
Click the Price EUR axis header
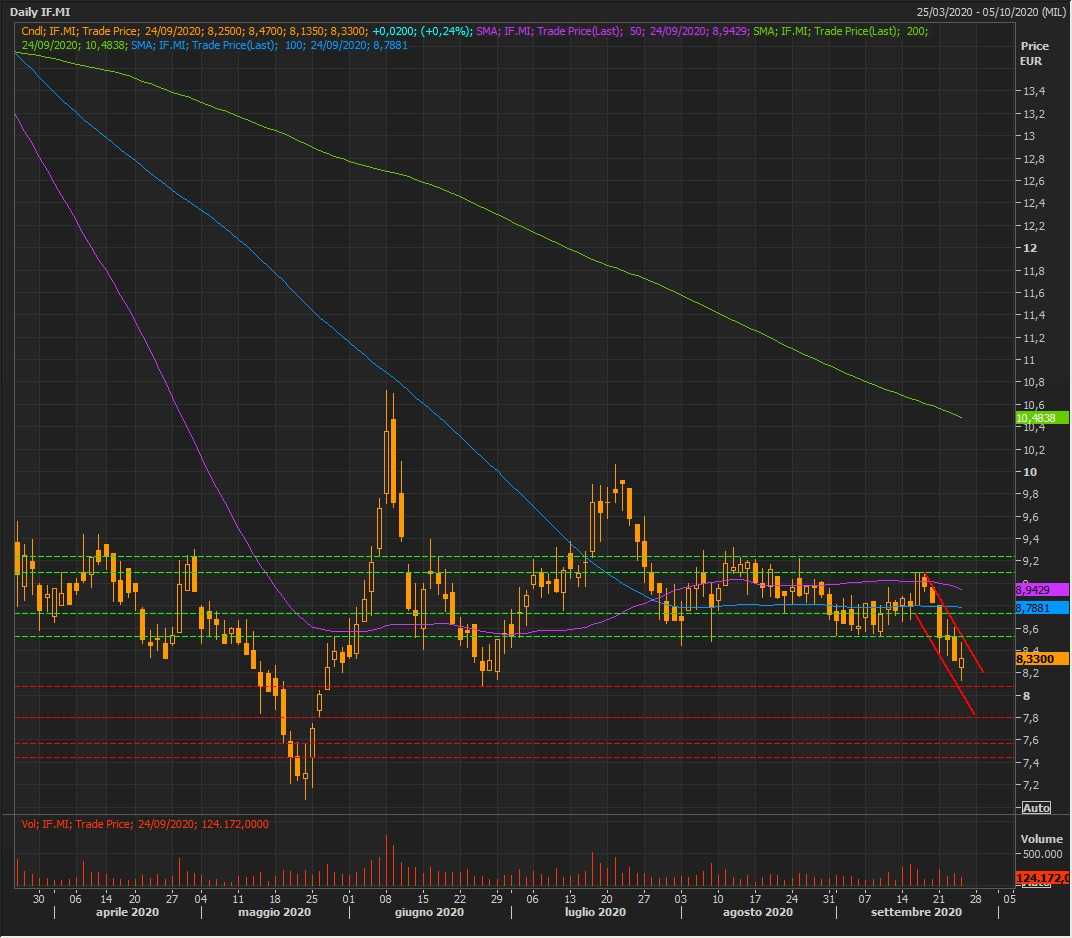click(x=1033, y=54)
